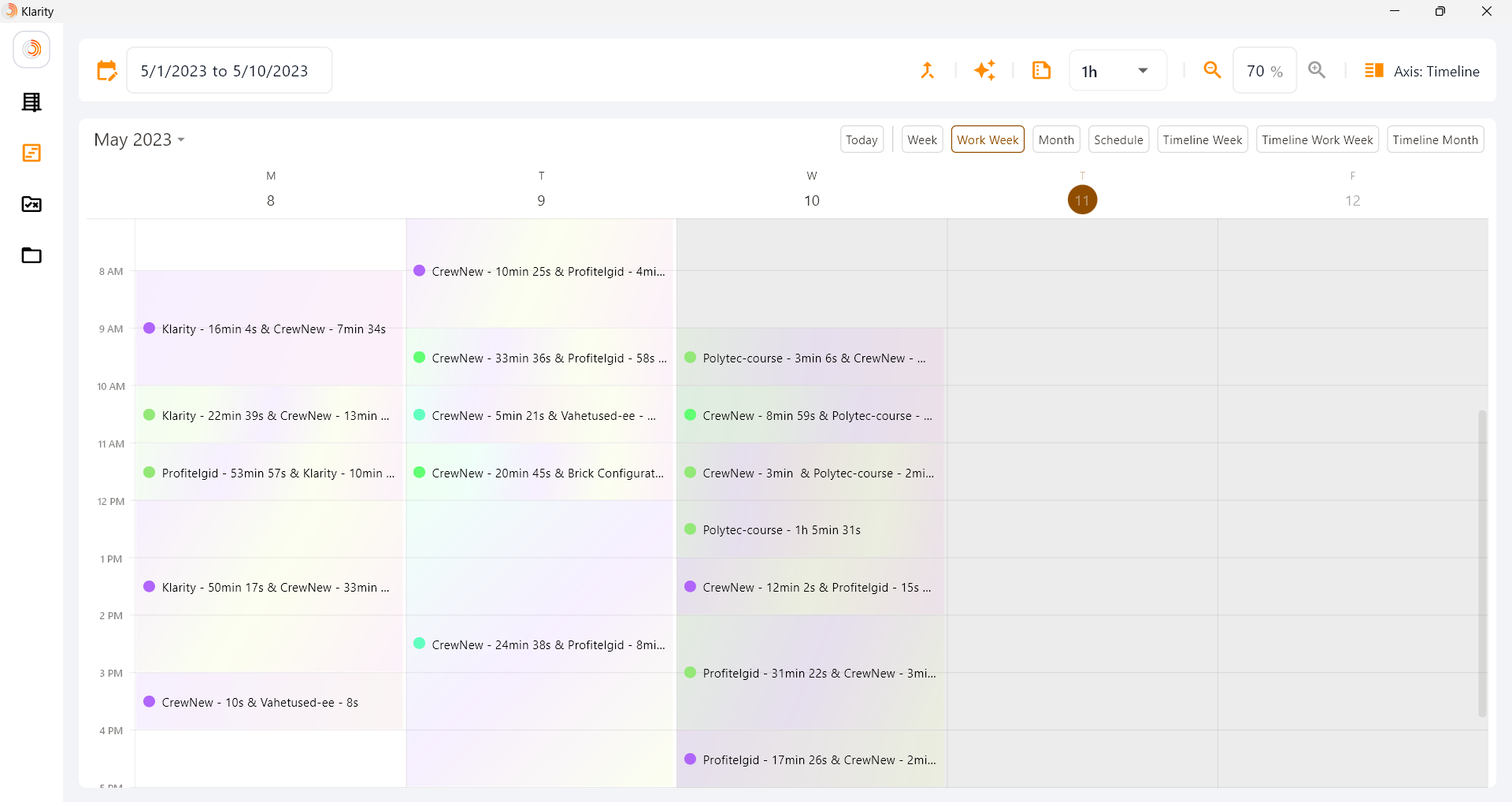Click the orange note toolbar icon

point(1041,71)
